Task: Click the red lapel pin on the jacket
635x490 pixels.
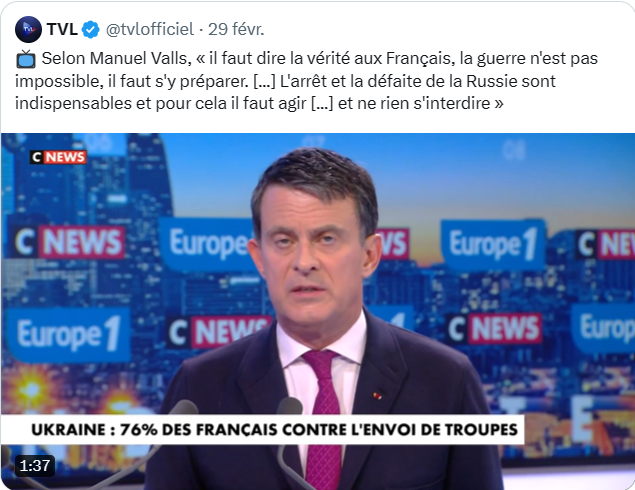Action: coord(377,396)
